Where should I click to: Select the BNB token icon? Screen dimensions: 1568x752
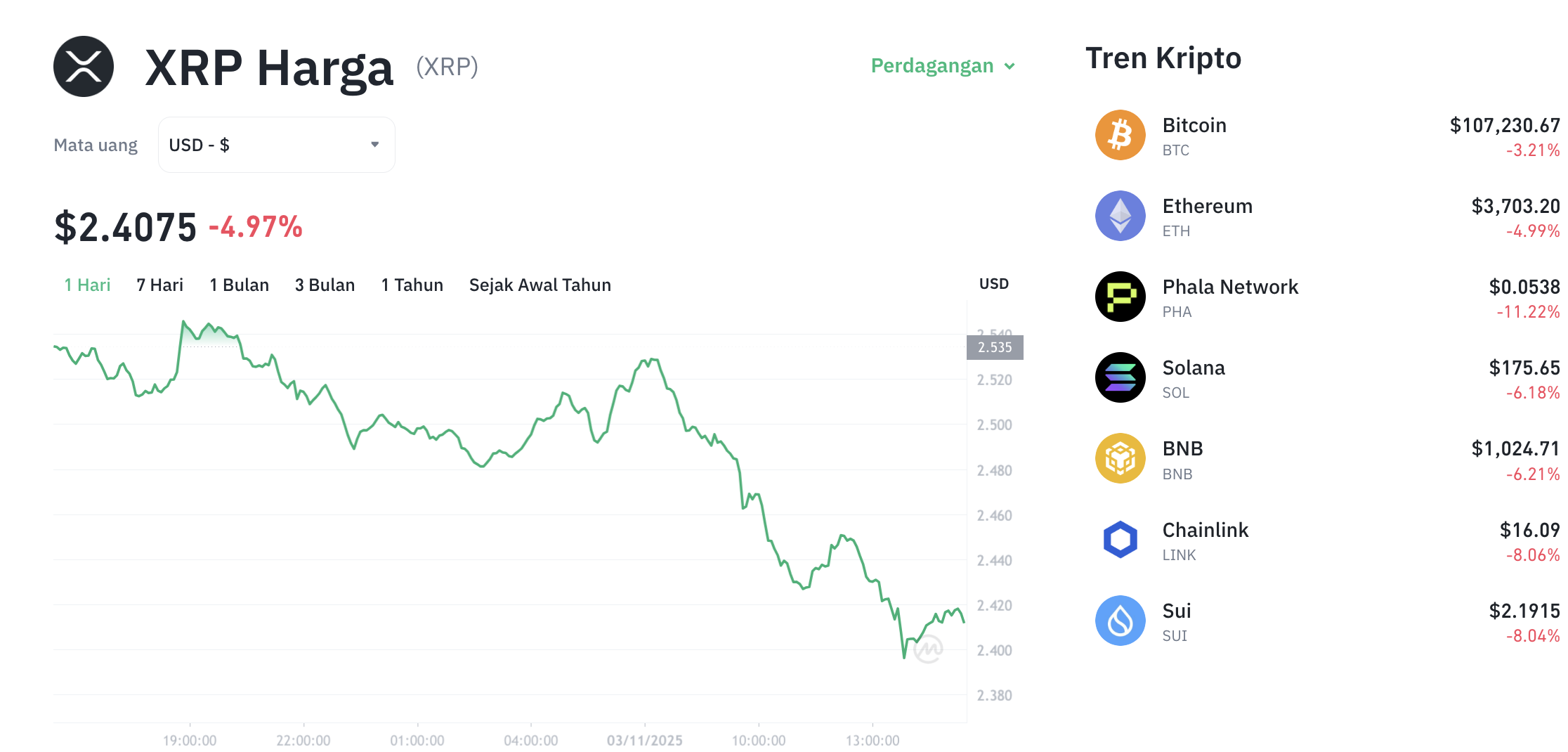[1119, 458]
